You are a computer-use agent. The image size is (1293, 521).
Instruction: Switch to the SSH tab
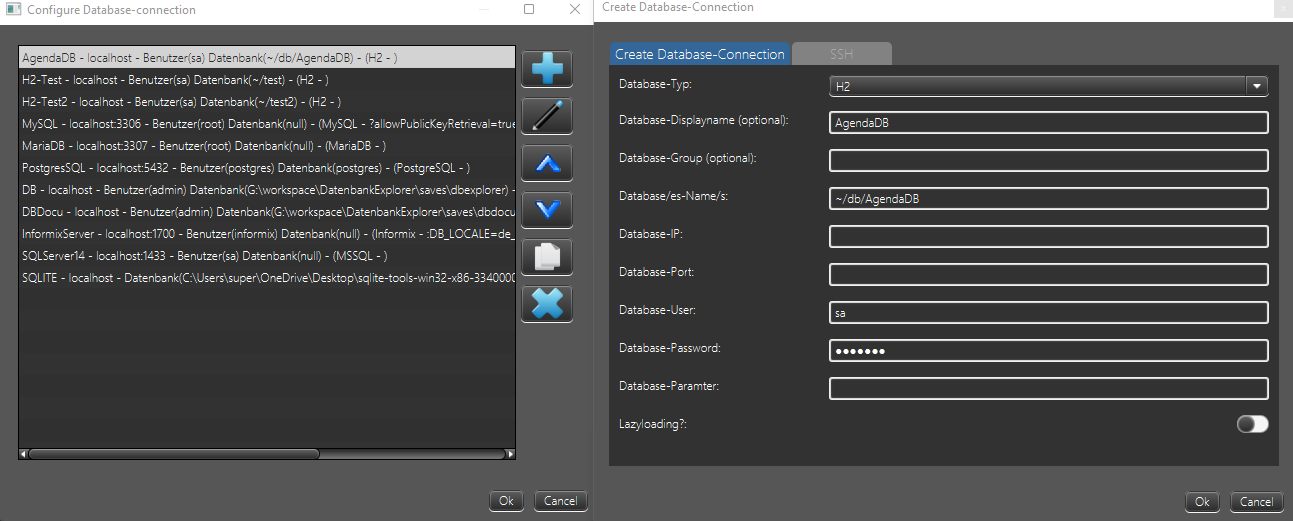tap(841, 54)
